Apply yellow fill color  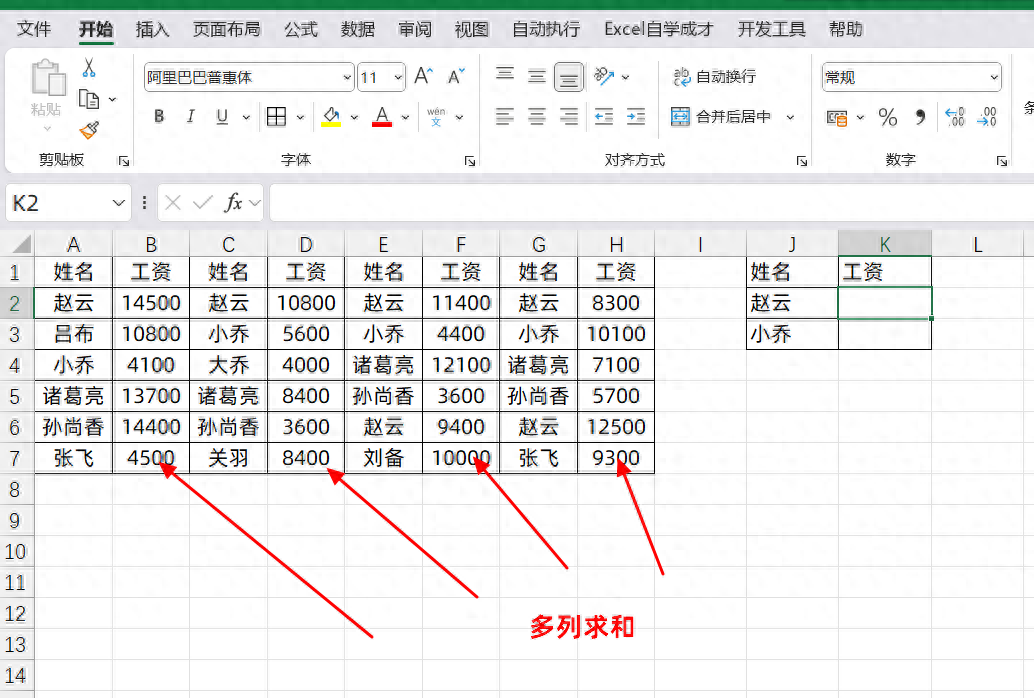331,117
